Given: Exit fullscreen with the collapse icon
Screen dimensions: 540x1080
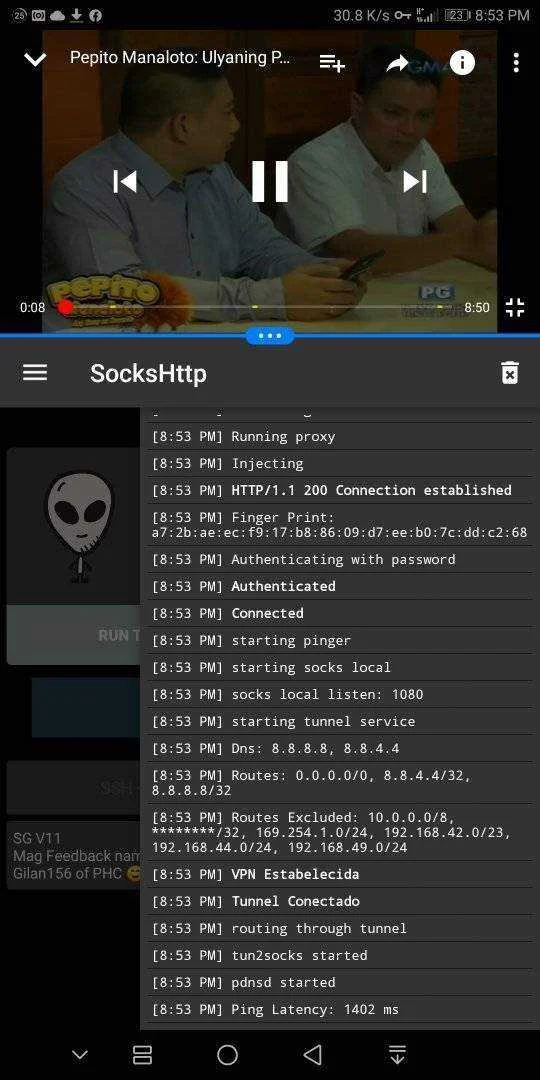Looking at the screenshot, I should point(515,307).
